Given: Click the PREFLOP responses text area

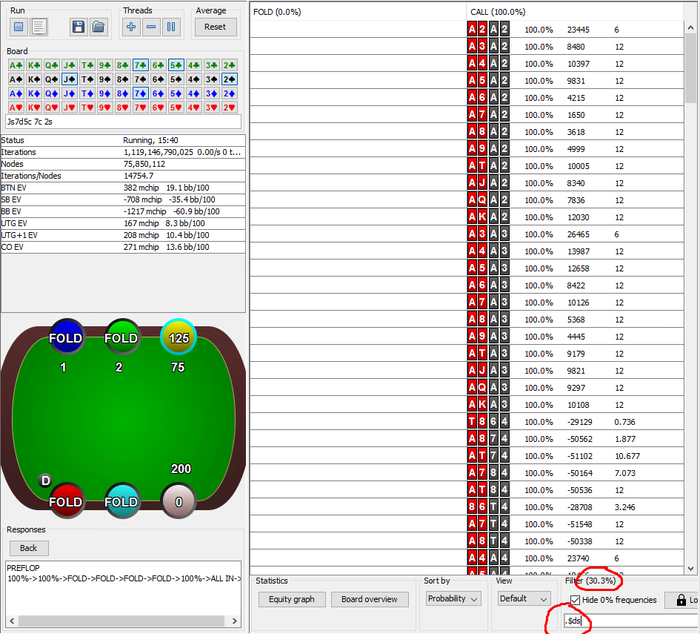Looking at the screenshot, I should 124,587.
